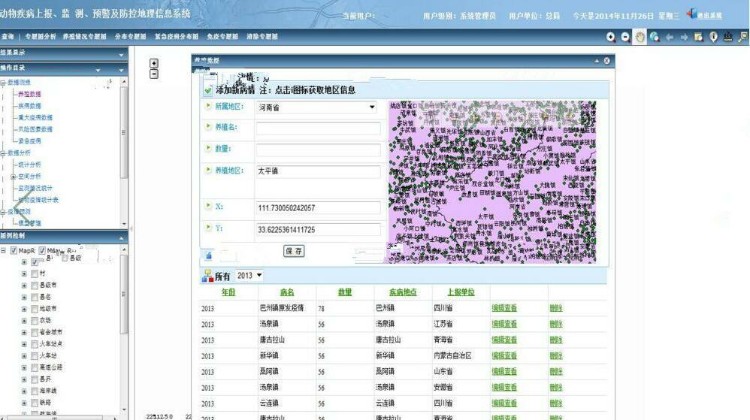Click the layer query tool icon
Viewport: 750px width, 420px height.
point(698,37)
